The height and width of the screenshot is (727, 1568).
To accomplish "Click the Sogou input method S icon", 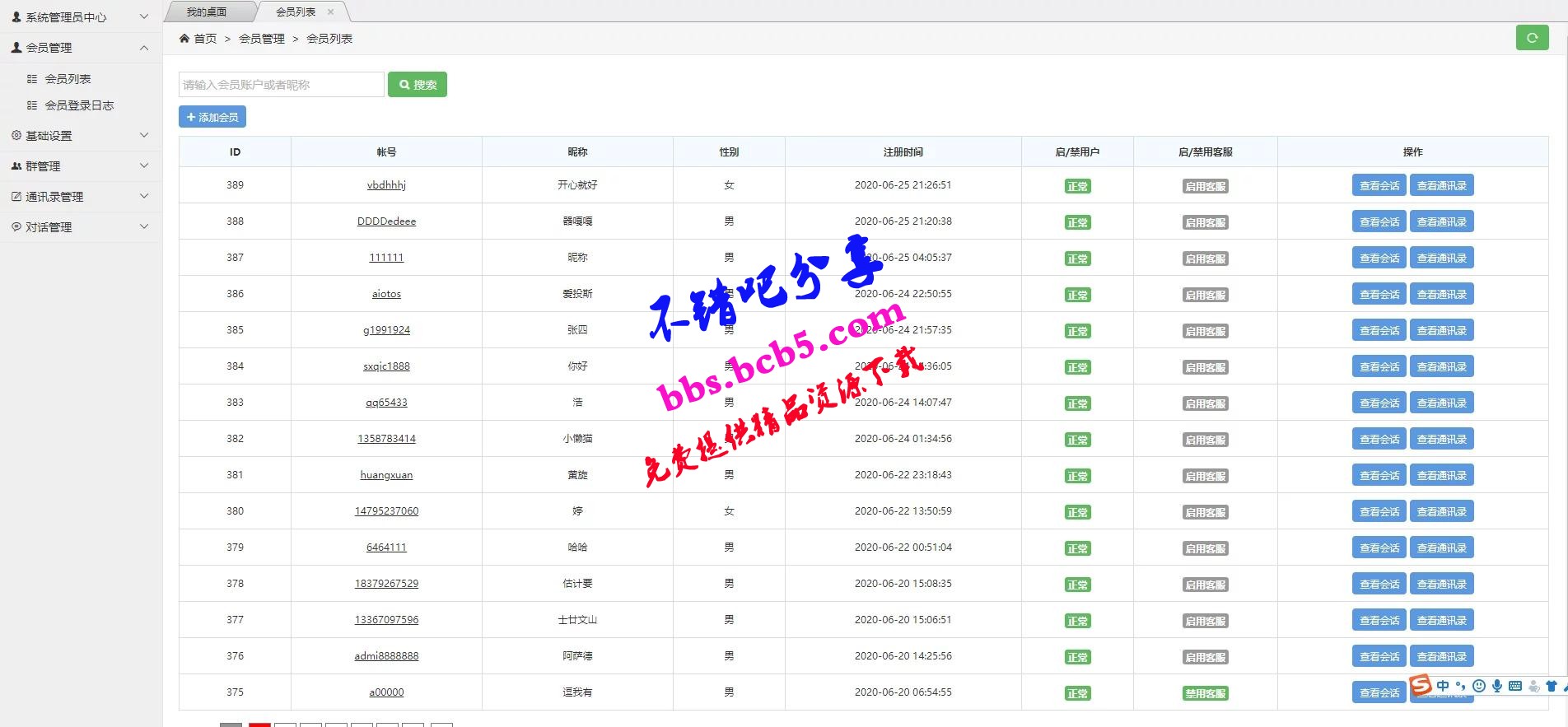I will tap(1421, 684).
